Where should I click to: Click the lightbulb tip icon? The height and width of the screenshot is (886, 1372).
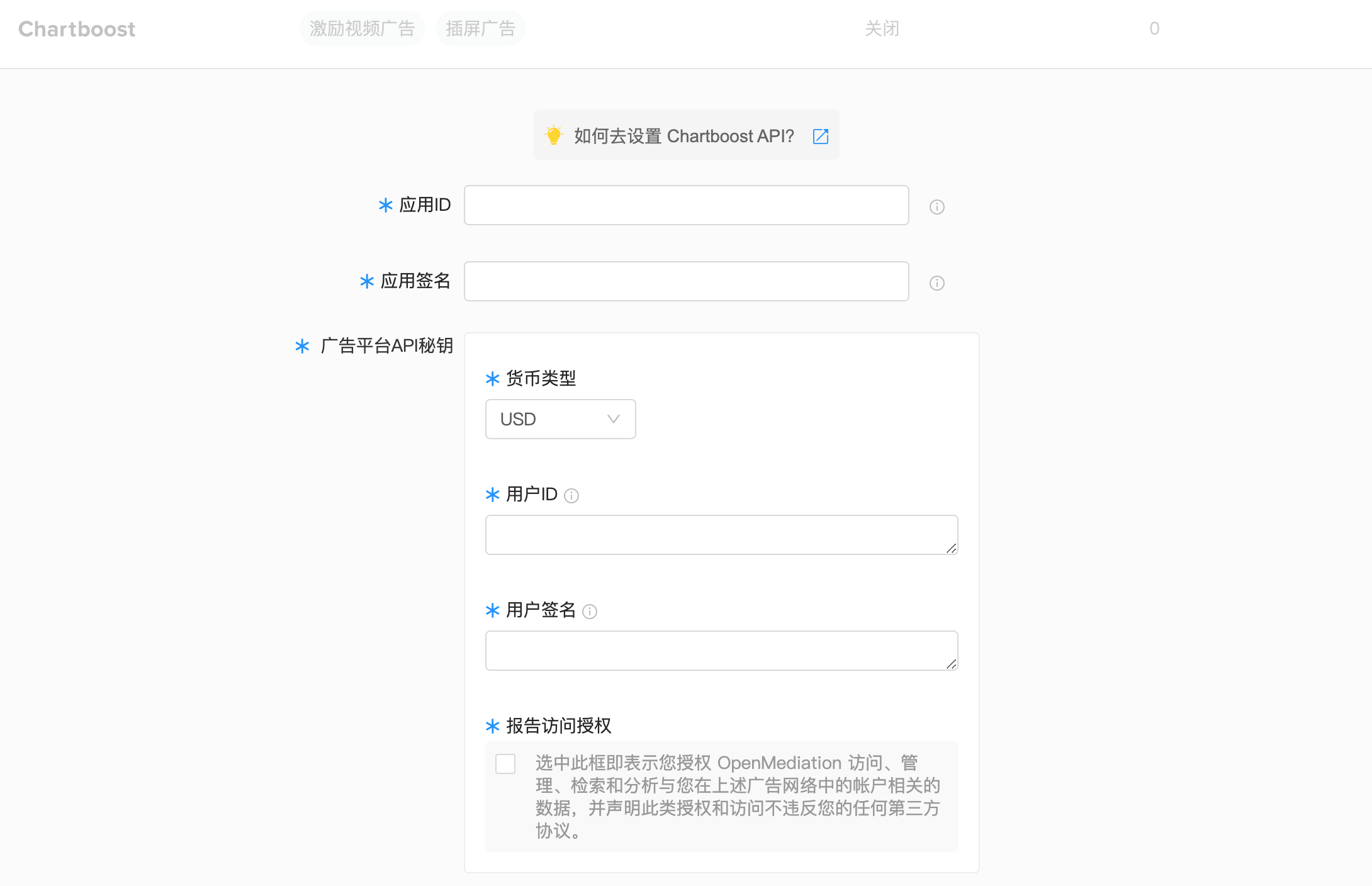click(554, 135)
